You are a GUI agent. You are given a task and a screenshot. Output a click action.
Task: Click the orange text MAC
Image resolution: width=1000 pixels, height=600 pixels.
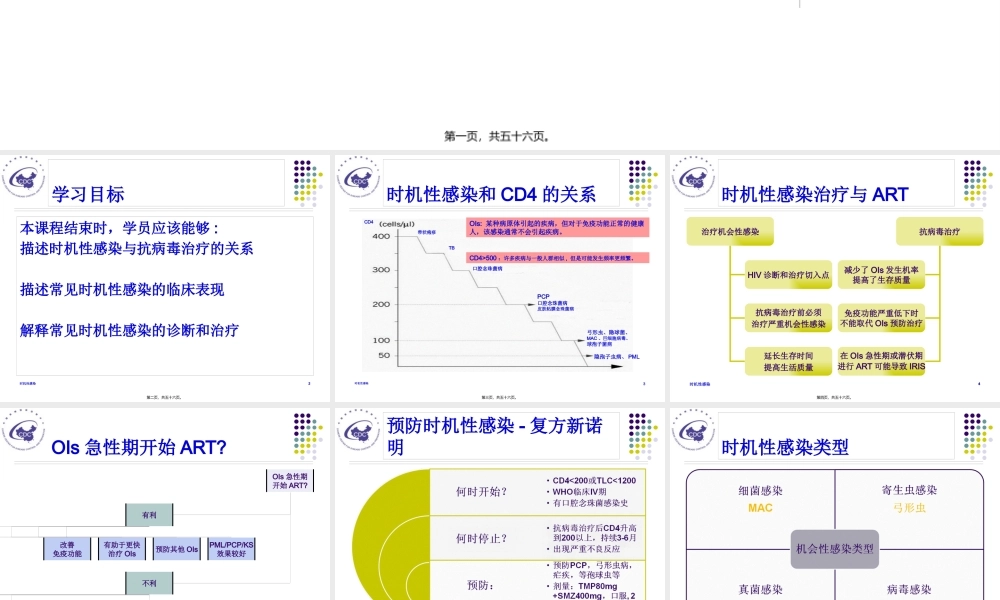coord(760,508)
